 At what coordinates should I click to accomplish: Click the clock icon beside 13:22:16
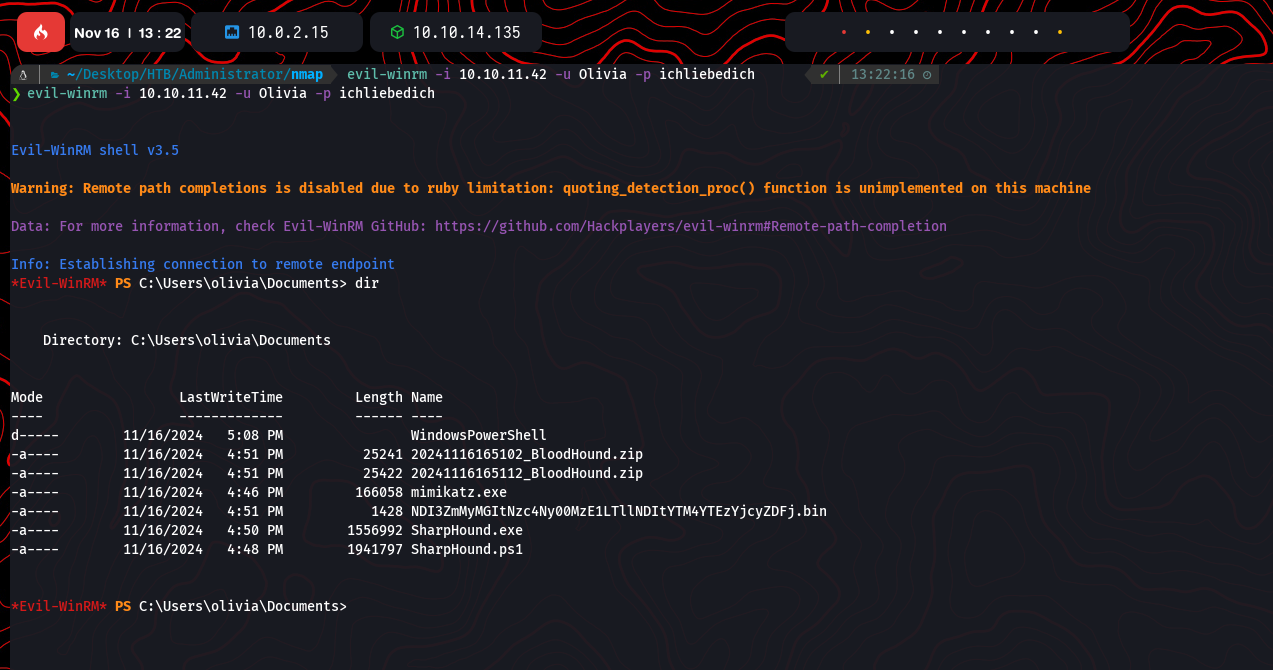pos(927,75)
